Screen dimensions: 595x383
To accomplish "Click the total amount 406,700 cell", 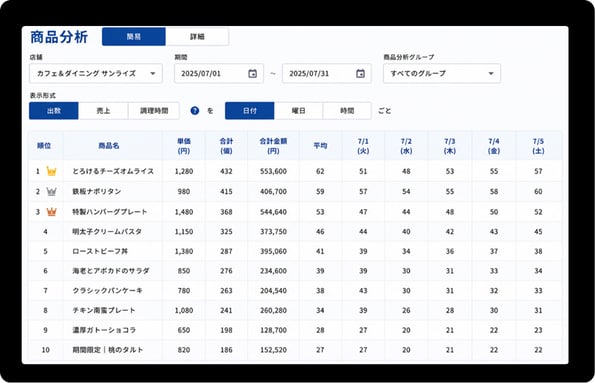I will pyautogui.click(x=273, y=192).
